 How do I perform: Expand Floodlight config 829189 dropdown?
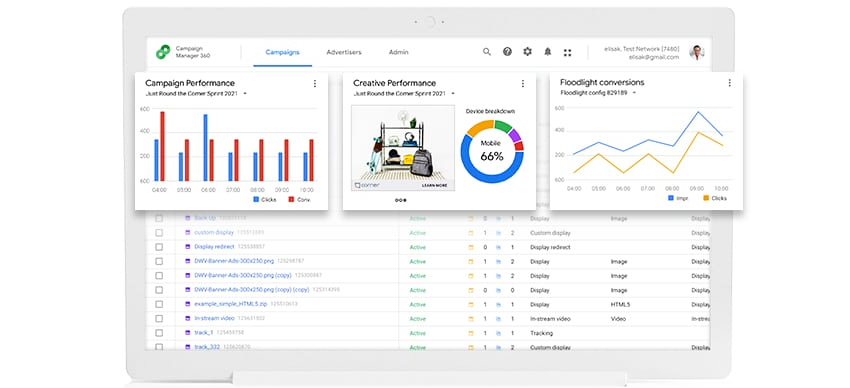[634, 93]
